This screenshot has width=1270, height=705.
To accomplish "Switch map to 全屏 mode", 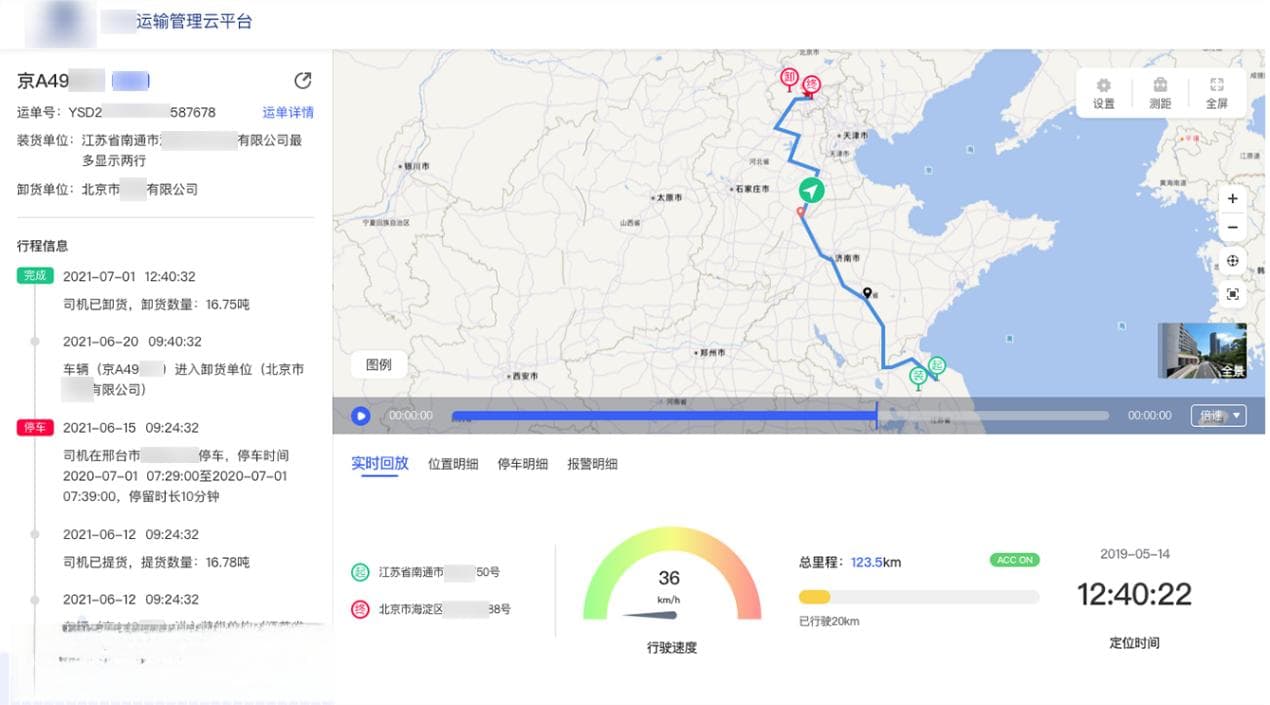I will tap(1216, 93).
